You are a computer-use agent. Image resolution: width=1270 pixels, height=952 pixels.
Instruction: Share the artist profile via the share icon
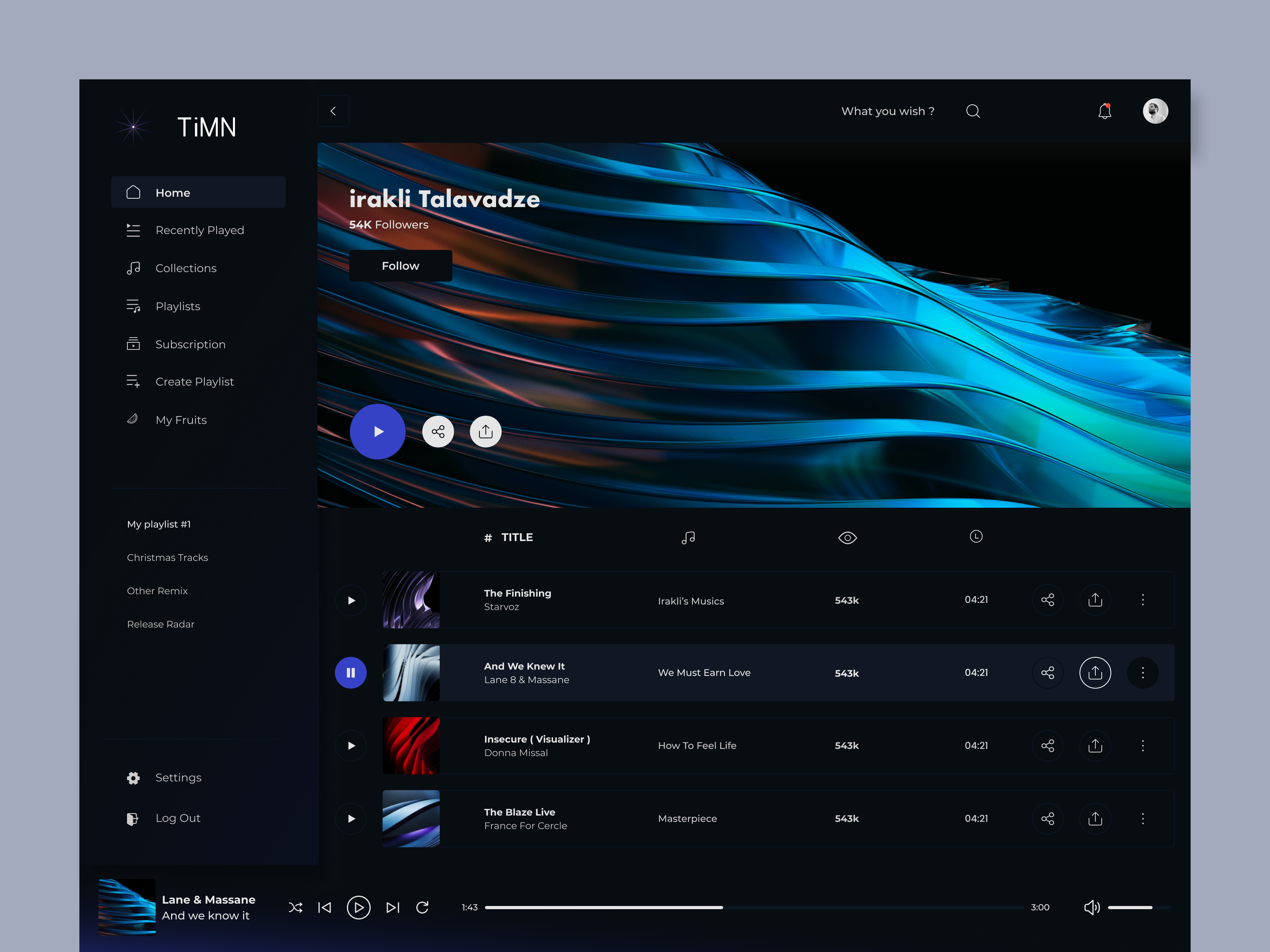tap(438, 431)
